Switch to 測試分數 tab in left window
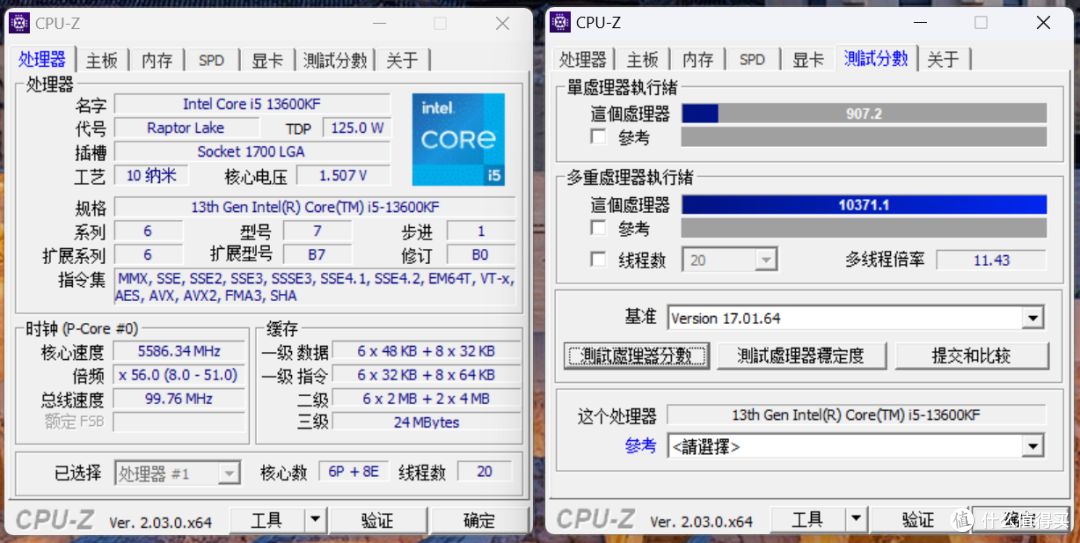 pos(335,61)
